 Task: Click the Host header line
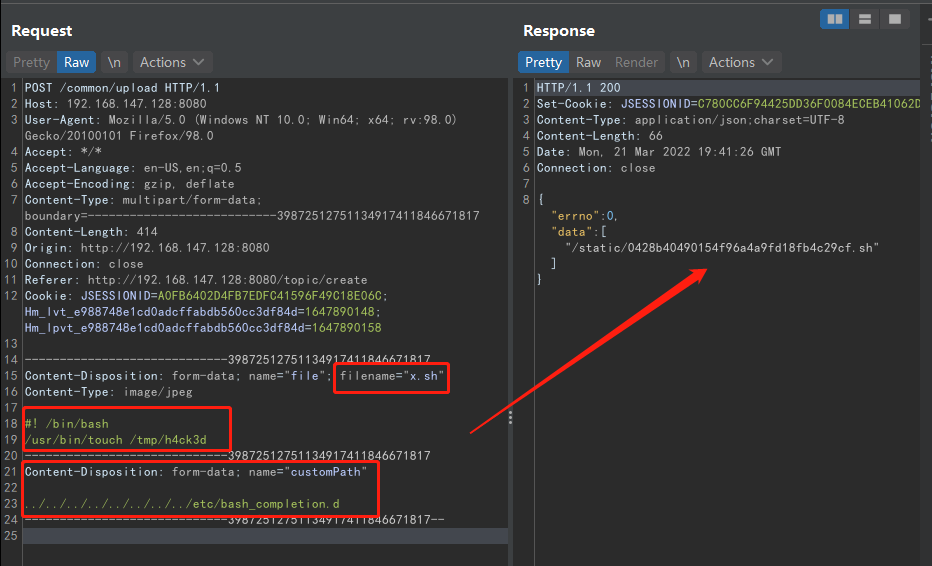tap(115, 103)
